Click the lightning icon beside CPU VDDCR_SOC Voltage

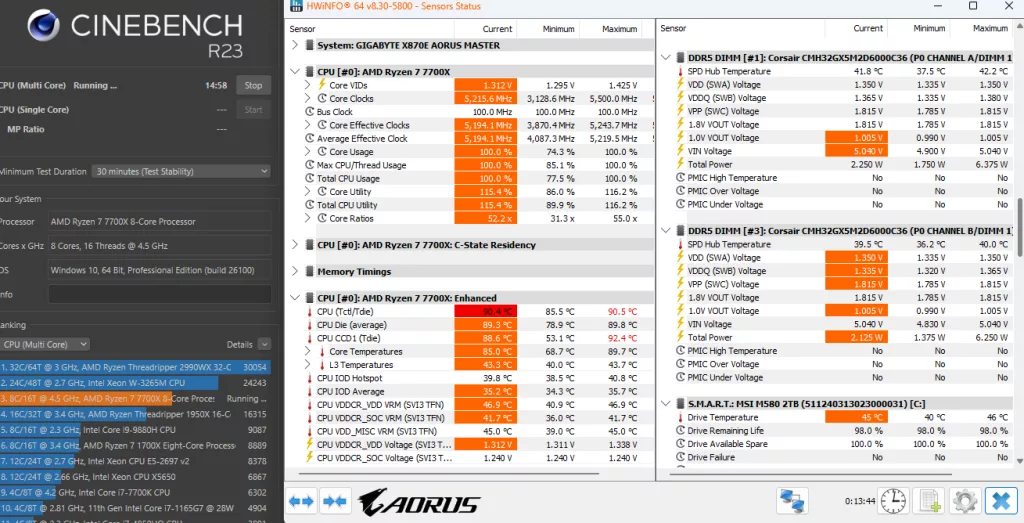tap(310, 458)
